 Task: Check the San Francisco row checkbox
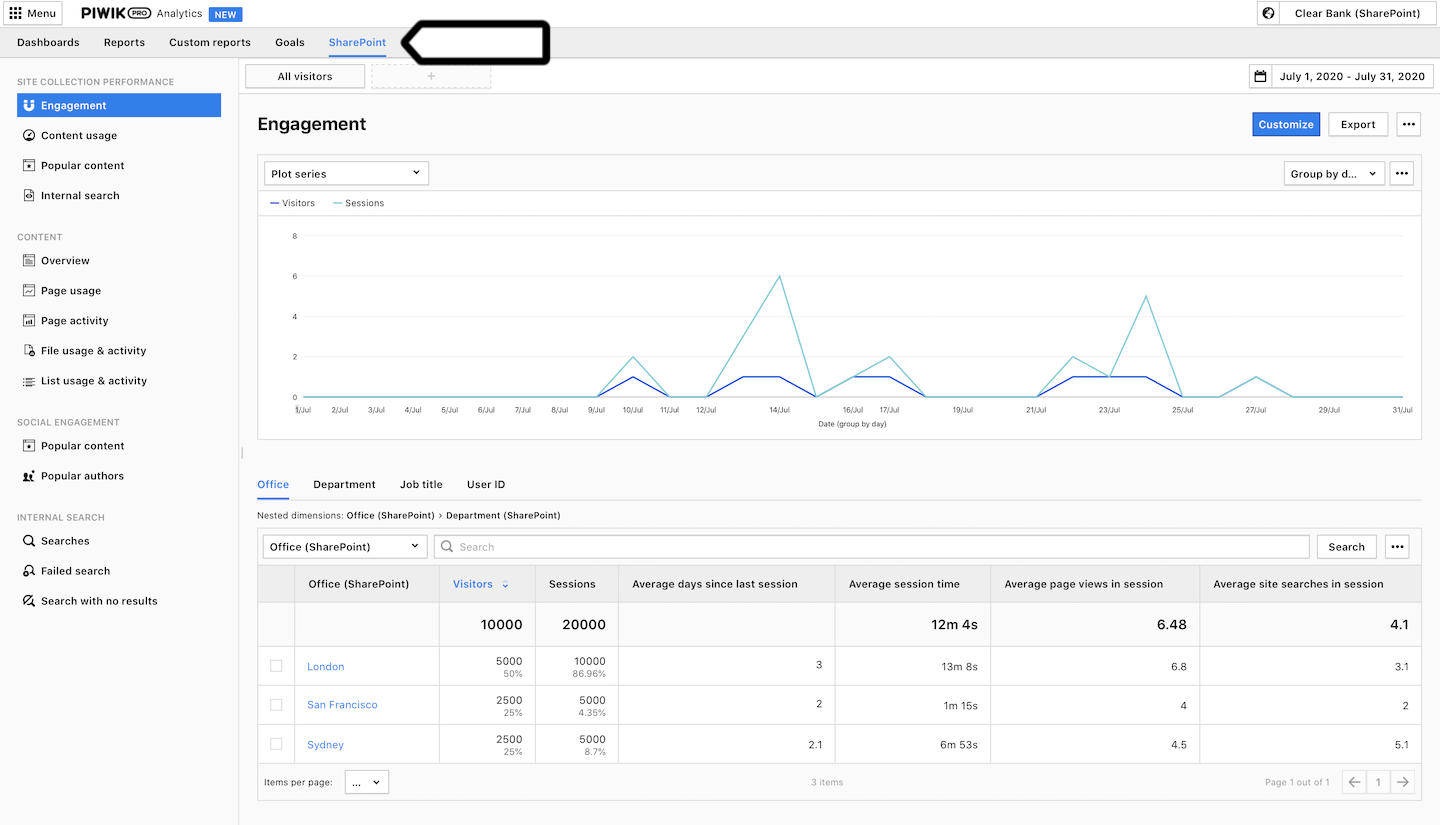tap(276, 705)
